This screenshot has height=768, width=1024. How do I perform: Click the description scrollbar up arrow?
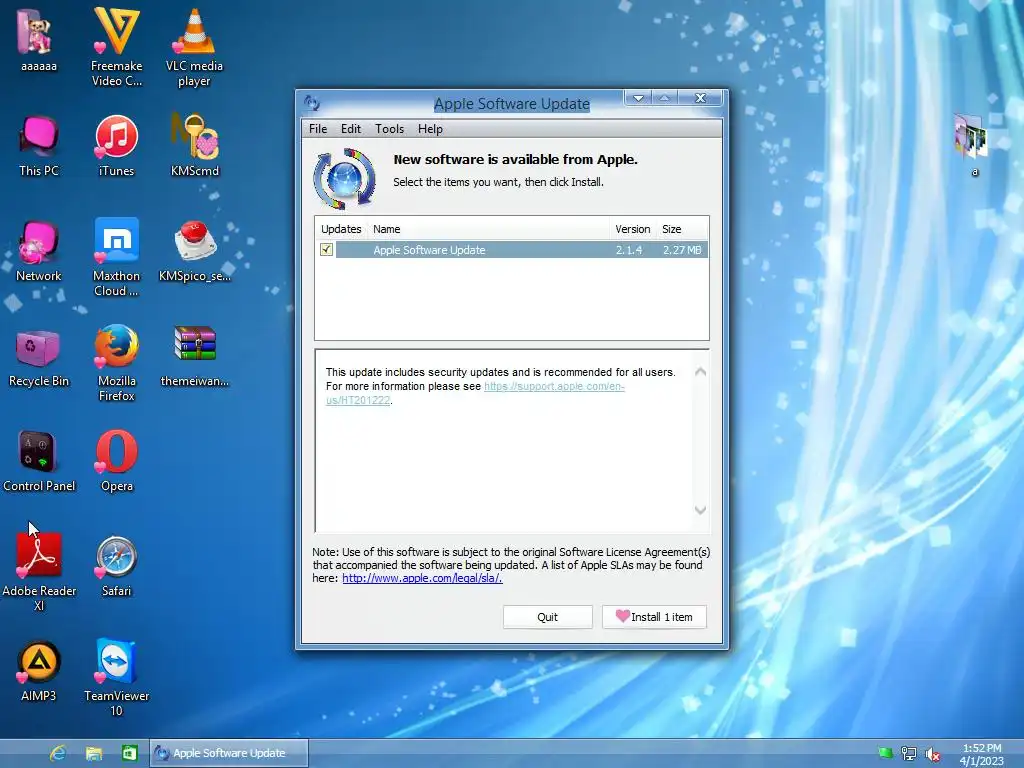click(x=700, y=372)
